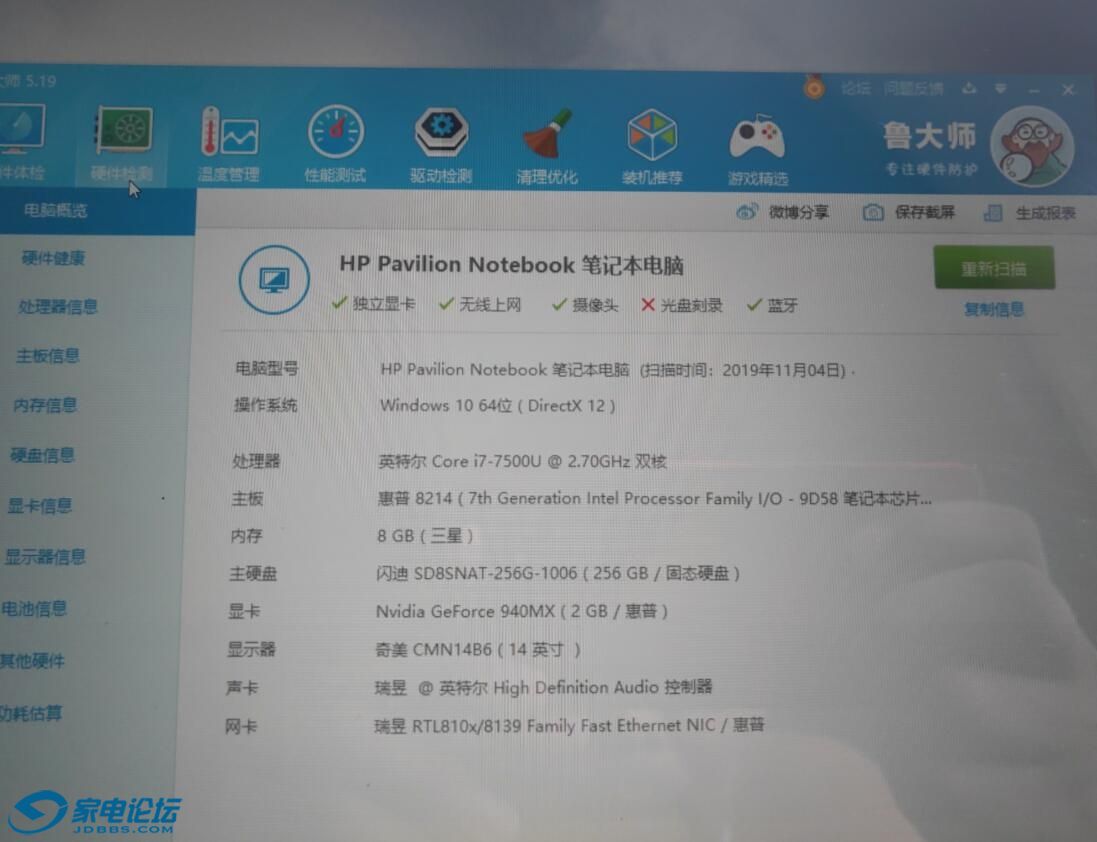
Task: Open 电池信息 in the sidebar
Action: [x=34, y=608]
